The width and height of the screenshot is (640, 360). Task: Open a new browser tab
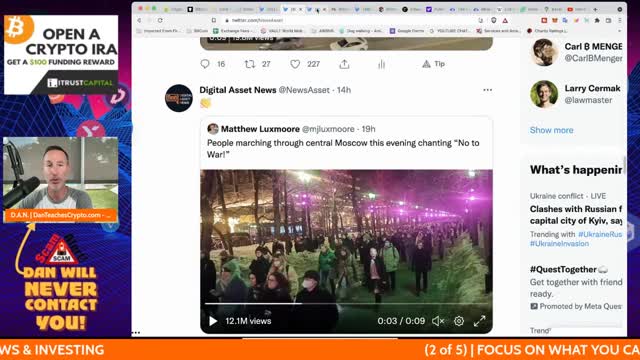coord(596,9)
